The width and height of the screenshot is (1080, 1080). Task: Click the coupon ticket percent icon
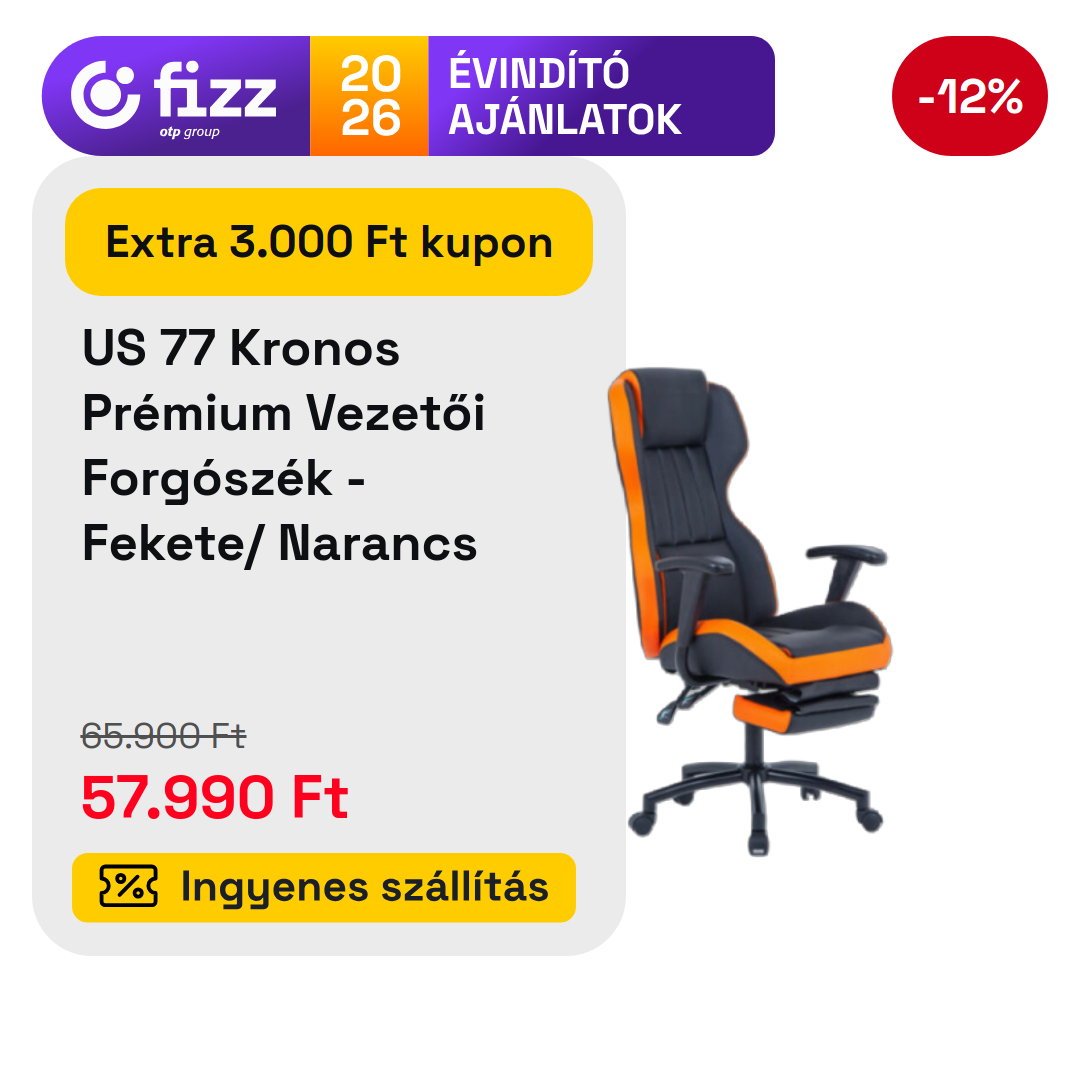pos(128,886)
